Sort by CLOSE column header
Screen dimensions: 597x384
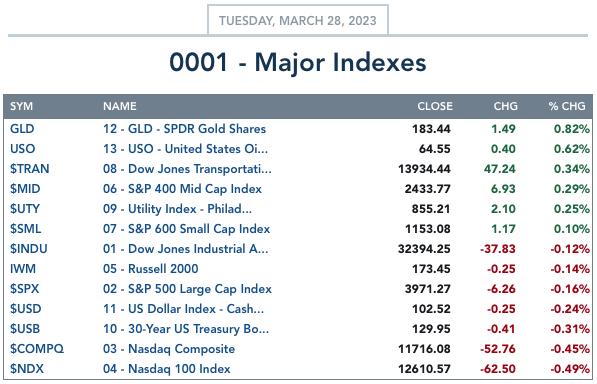coord(435,106)
